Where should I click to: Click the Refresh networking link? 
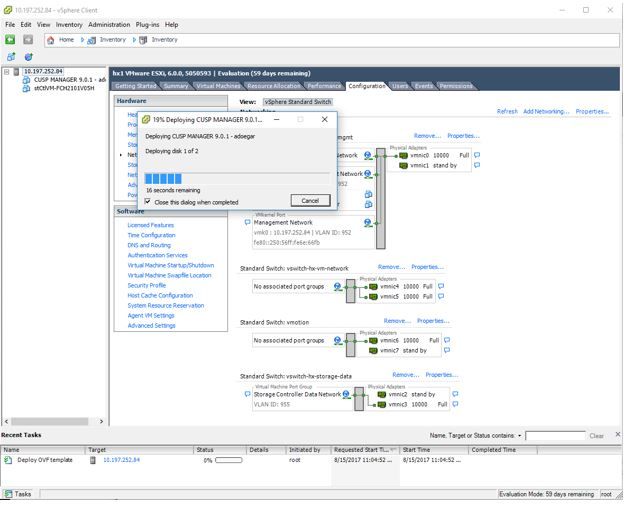coord(507,111)
